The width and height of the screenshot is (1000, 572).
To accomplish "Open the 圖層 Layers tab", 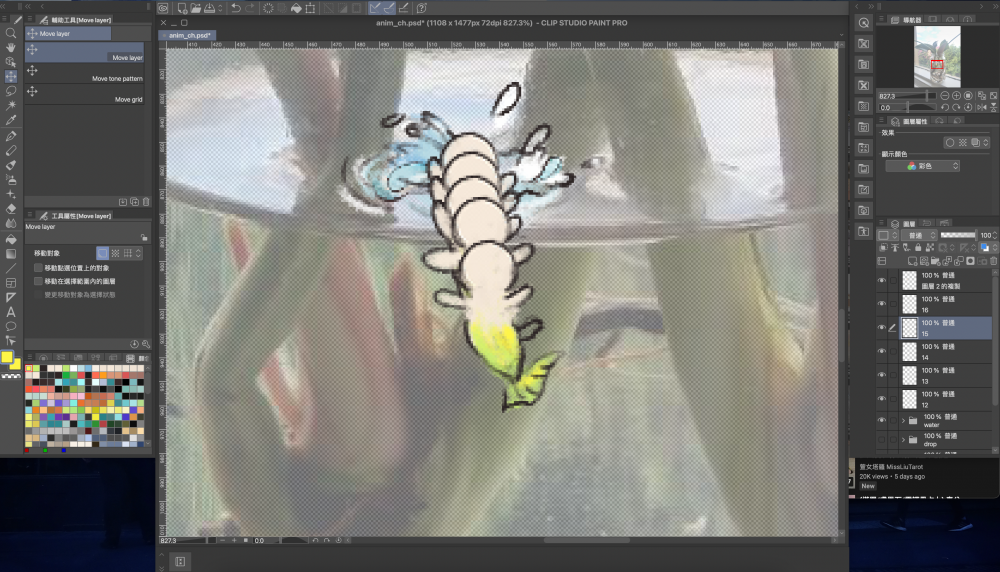I will point(903,224).
